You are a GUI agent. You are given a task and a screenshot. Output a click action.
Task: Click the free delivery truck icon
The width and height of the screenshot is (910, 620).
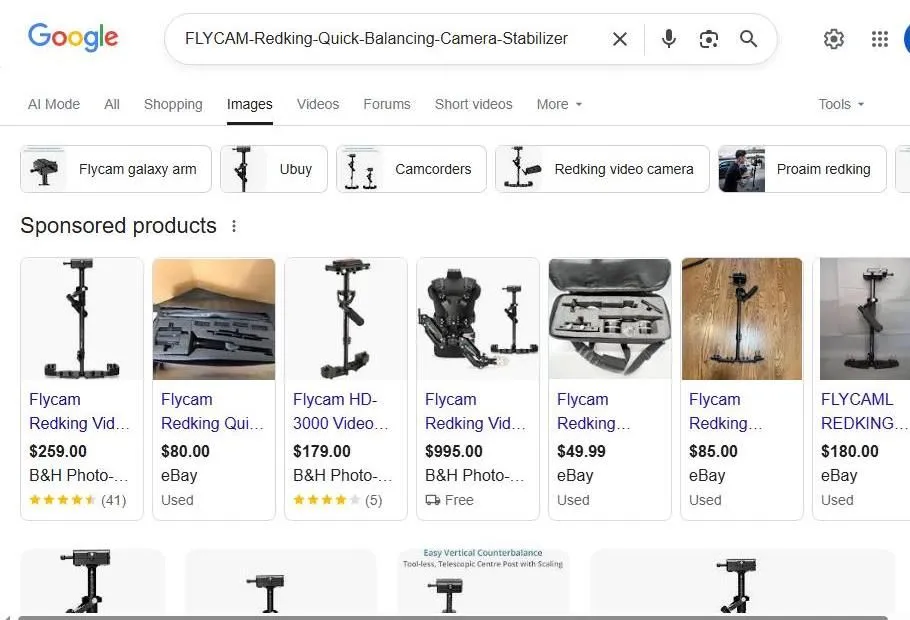(432, 500)
